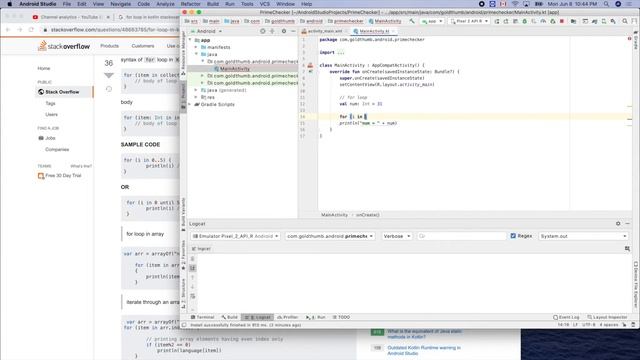Open the TODO tool window tab

341,317
